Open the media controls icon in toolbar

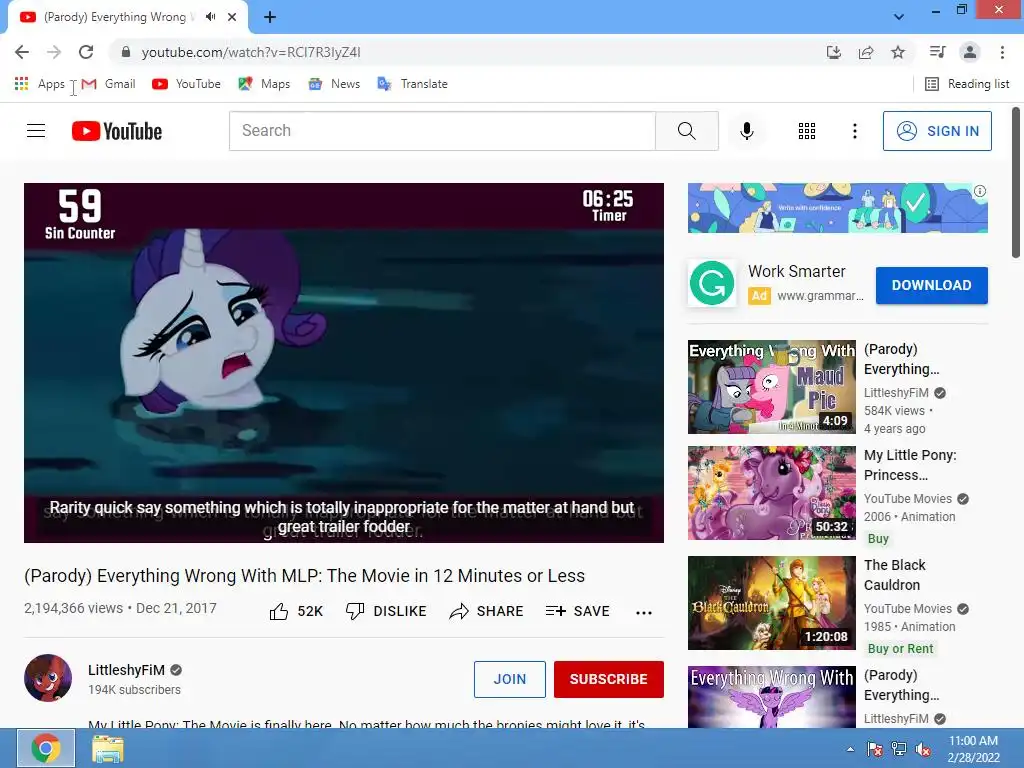pos(937,52)
